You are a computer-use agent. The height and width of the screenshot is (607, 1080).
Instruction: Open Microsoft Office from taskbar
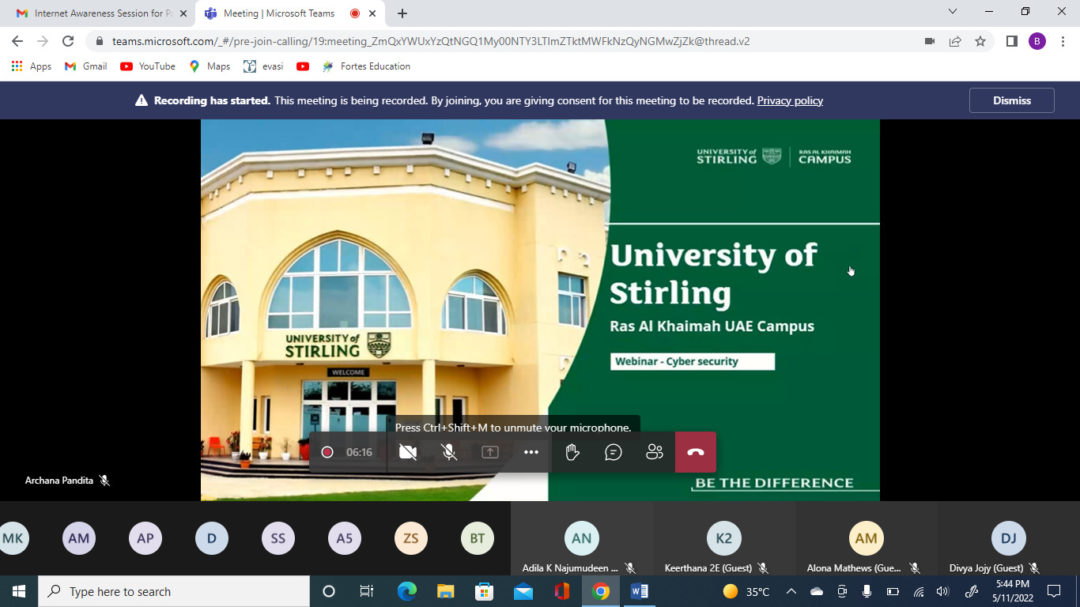click(562, 591)
